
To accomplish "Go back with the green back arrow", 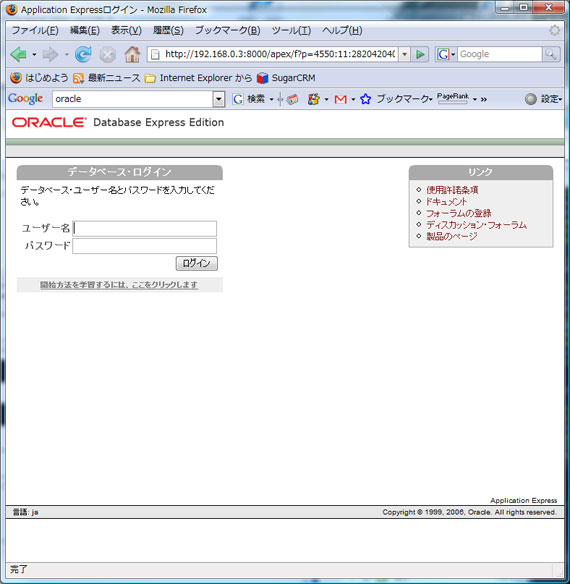I will pos(18,54).
